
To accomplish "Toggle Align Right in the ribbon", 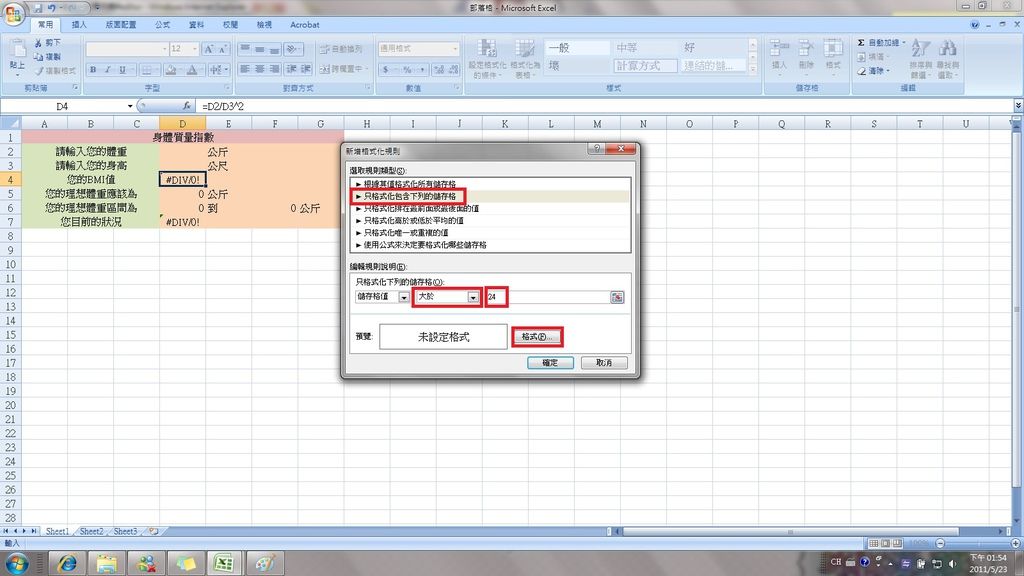I will (274, 69).
